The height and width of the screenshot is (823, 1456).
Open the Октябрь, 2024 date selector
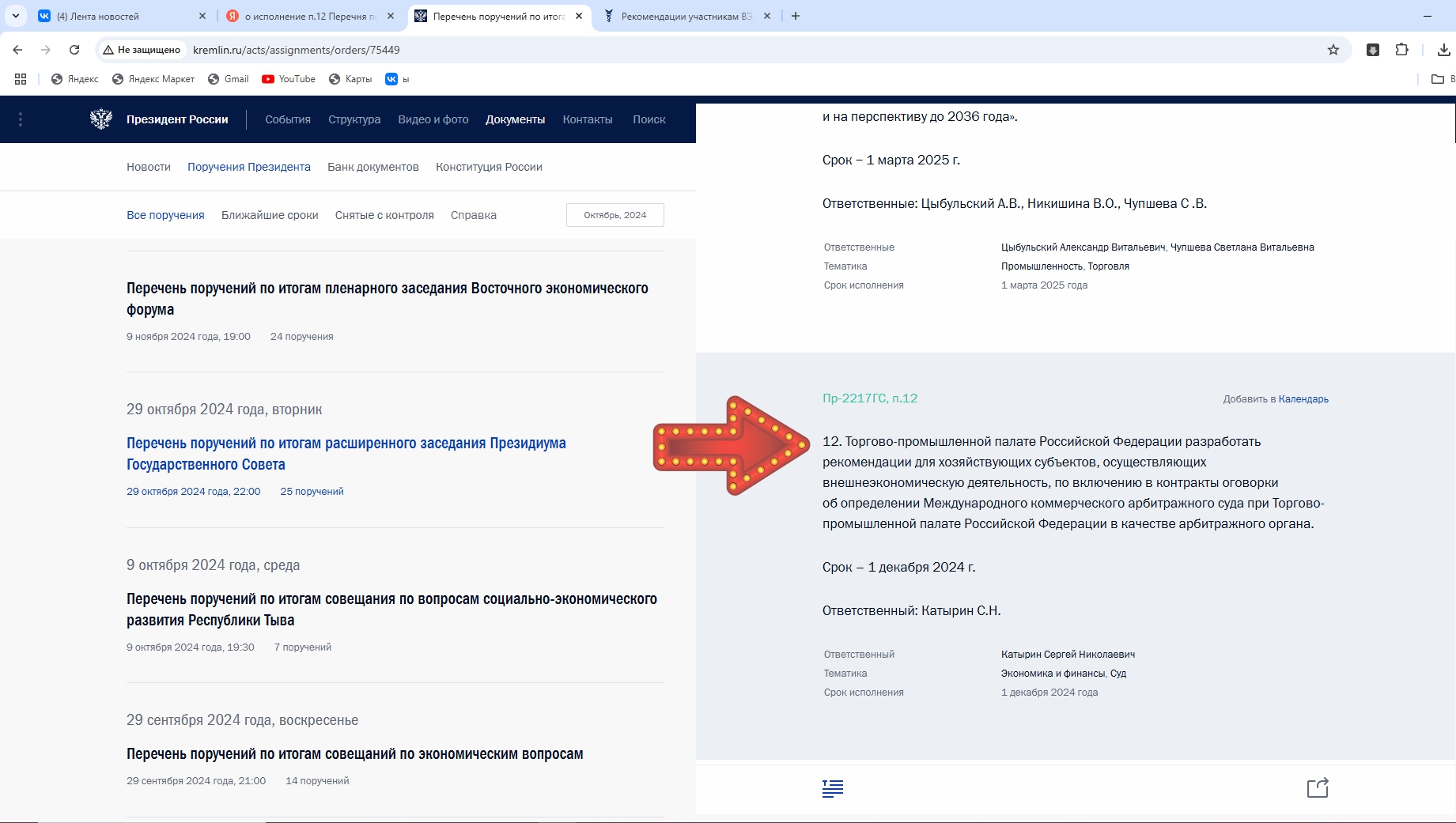pyautogui.click(x=615, y=215)
